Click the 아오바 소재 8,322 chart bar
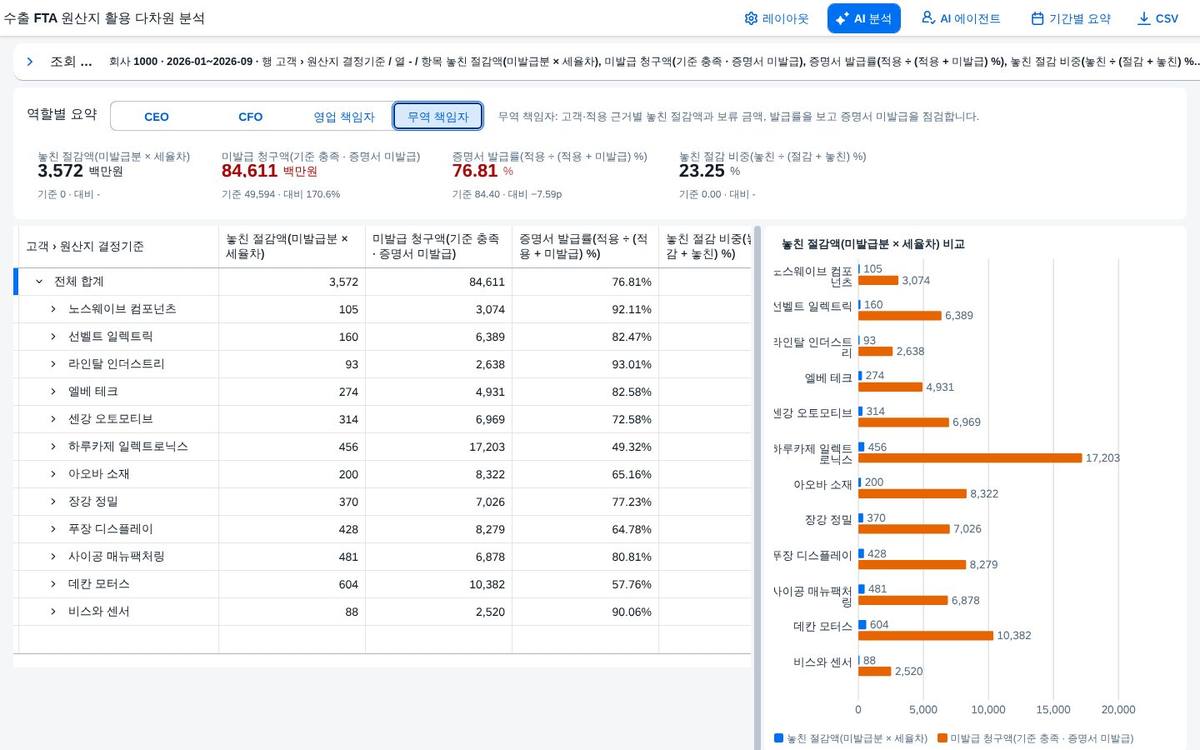 click(912, 494)
